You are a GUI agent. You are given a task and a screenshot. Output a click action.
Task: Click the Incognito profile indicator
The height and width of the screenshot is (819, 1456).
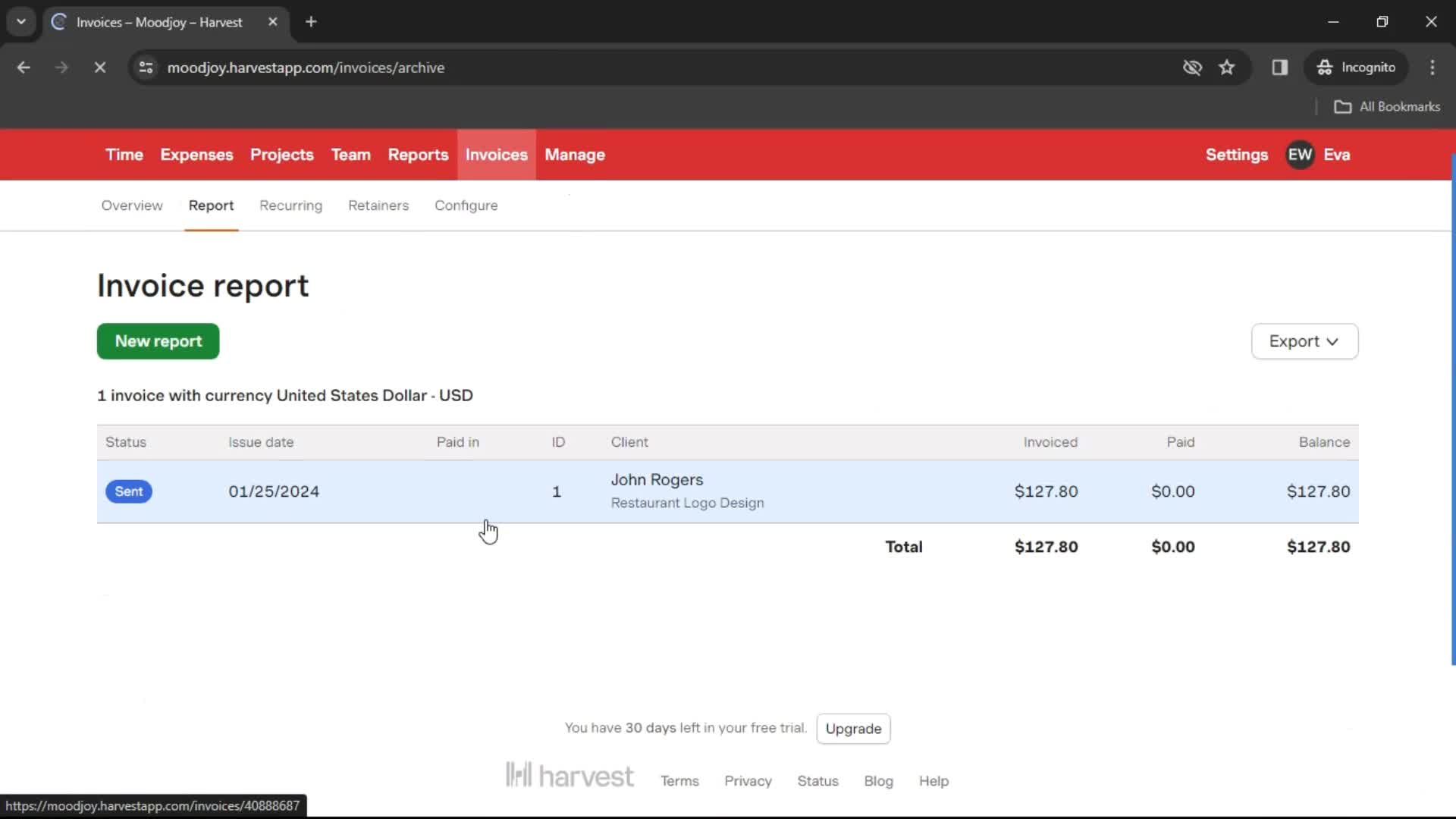pos(1356,67)
